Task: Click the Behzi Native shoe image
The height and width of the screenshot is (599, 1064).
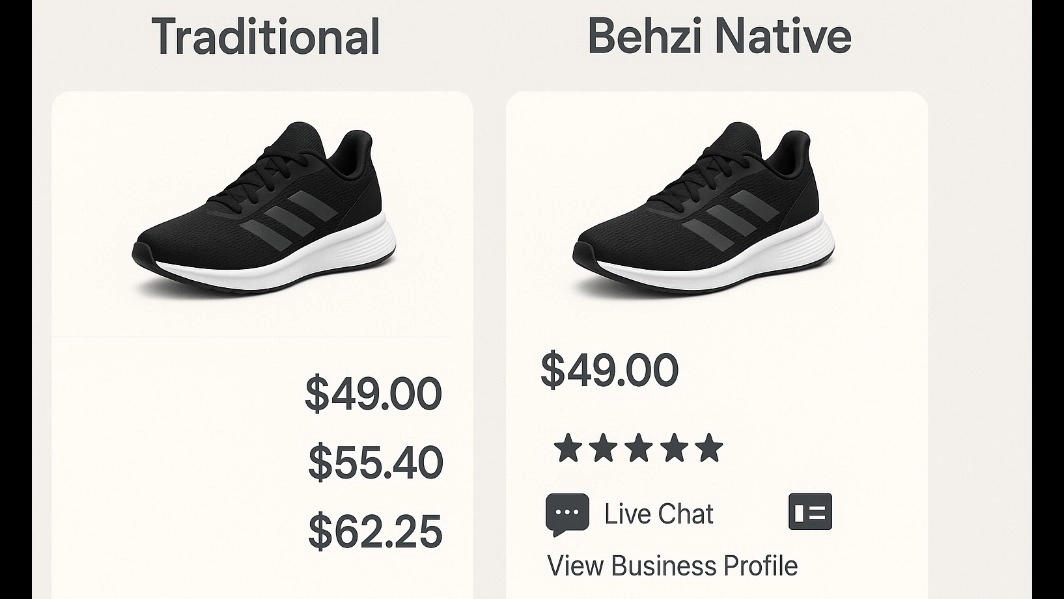Action: pos(704,209)
